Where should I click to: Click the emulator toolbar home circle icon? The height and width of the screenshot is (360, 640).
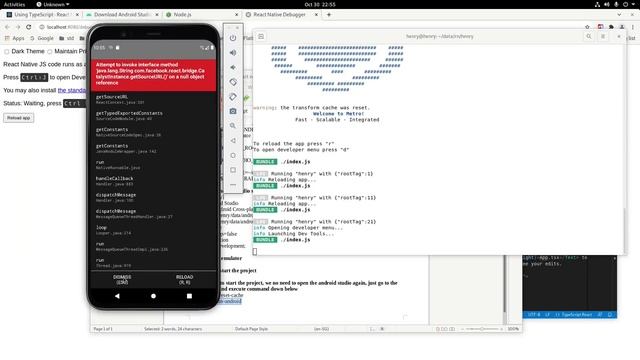click(x=233, y=155)
